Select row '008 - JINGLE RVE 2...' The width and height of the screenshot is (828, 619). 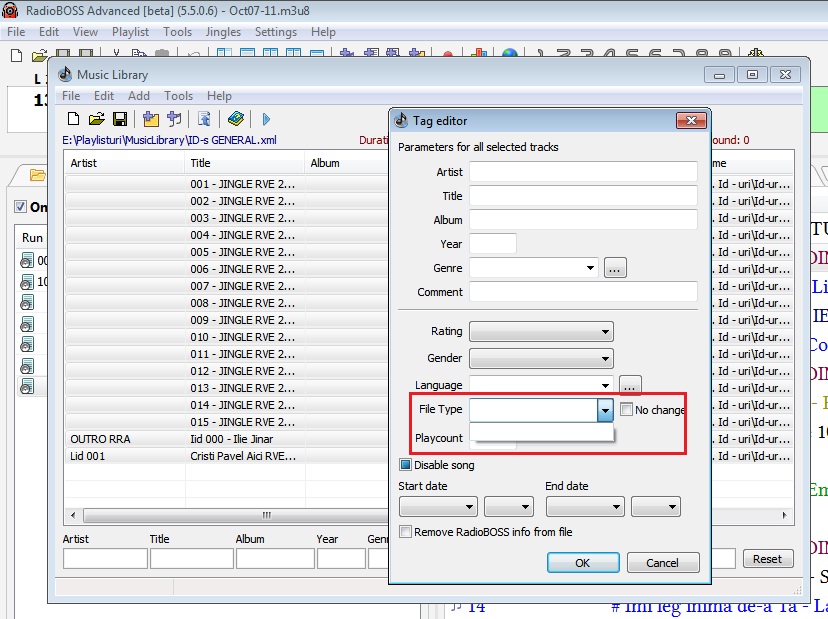pyautogui.click(x=227, y=303)
